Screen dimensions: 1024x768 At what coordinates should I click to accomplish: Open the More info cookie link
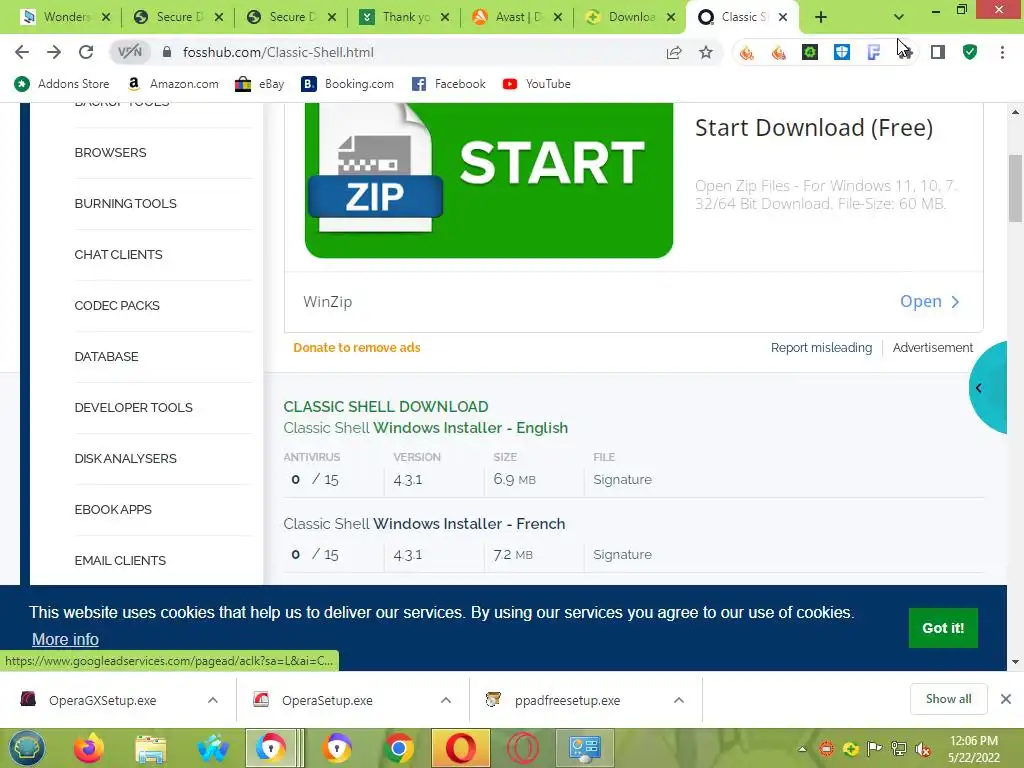[x=65, y=639]
